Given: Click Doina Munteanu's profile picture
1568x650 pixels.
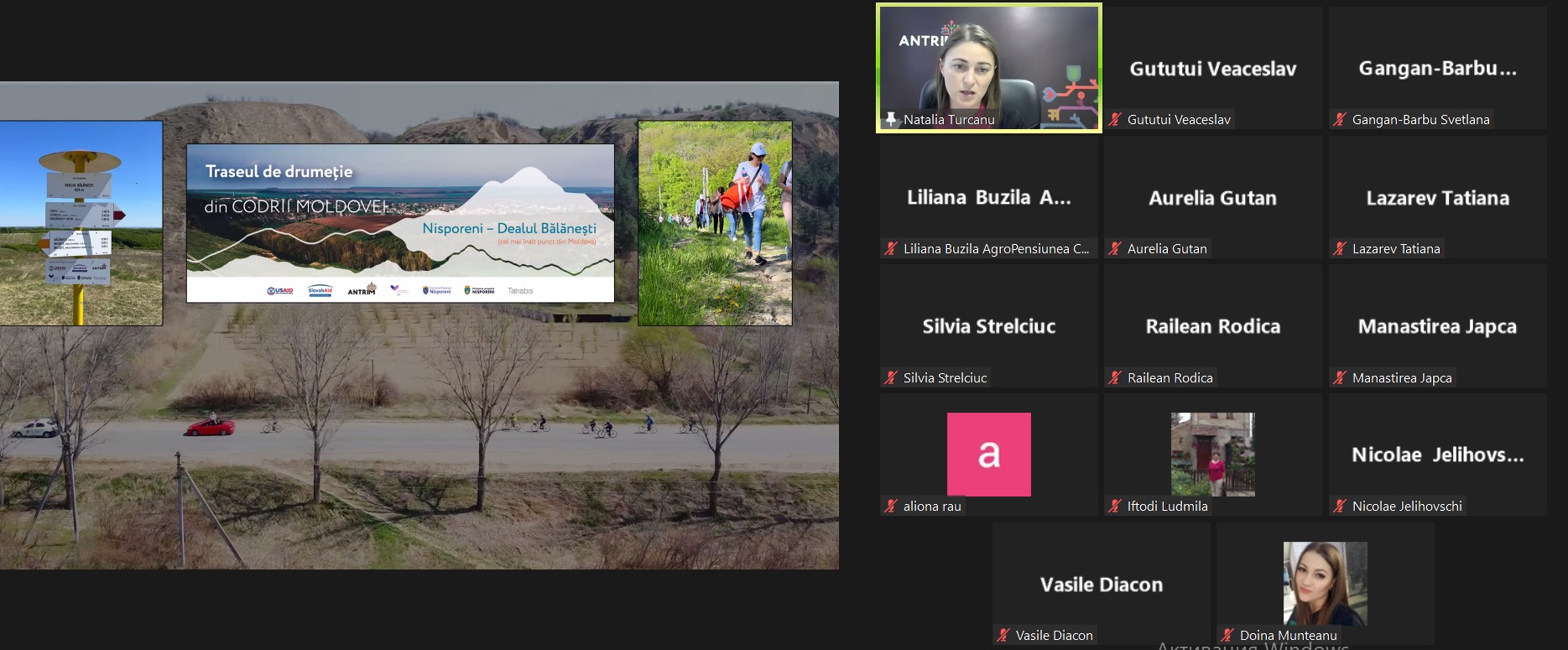Looking at the screenshot, I should tap(1325, 583).
